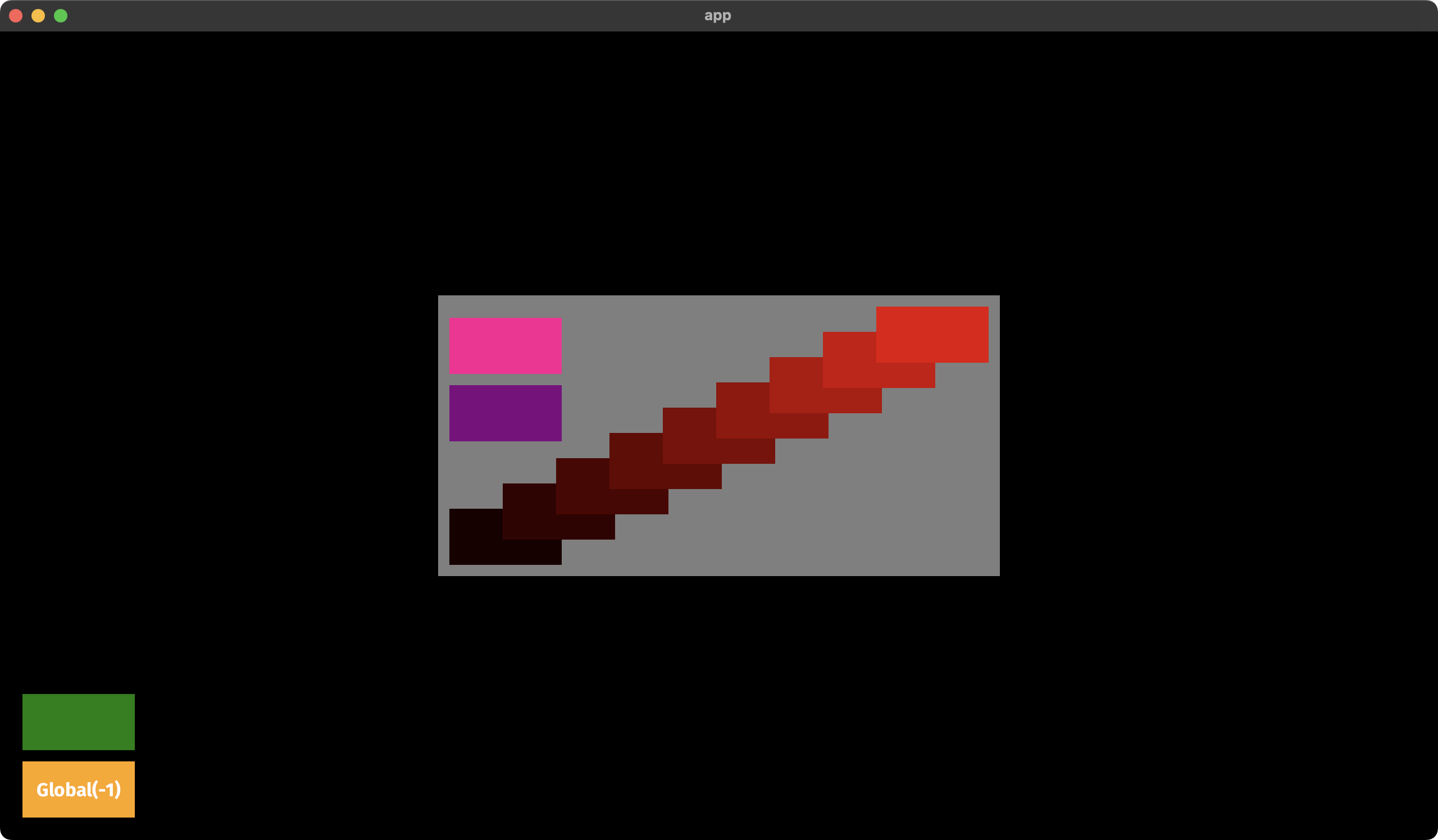The width and height of the screenshot is (1438, 840).
Task: Click the green rectangle above Global(-1)
Action: tap(78, 722)
